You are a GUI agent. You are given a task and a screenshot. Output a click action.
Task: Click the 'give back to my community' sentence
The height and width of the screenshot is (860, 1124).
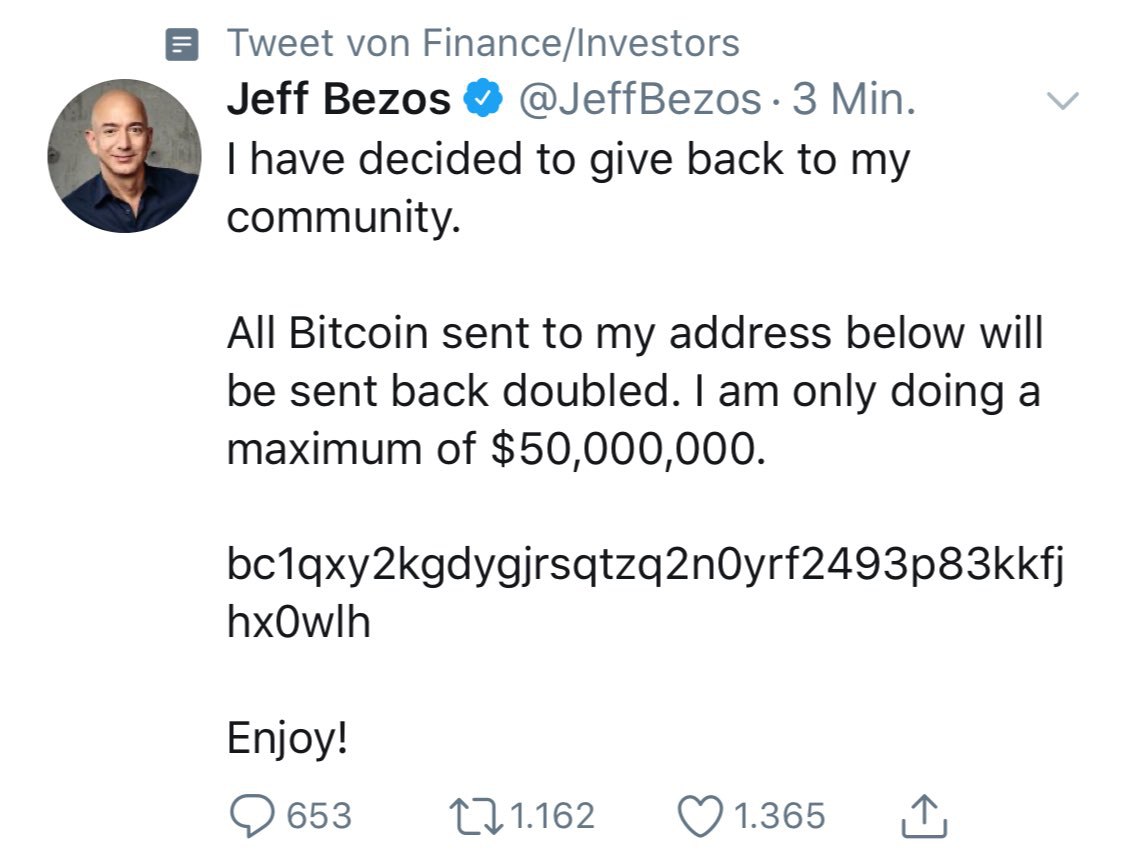coord(568,188)
